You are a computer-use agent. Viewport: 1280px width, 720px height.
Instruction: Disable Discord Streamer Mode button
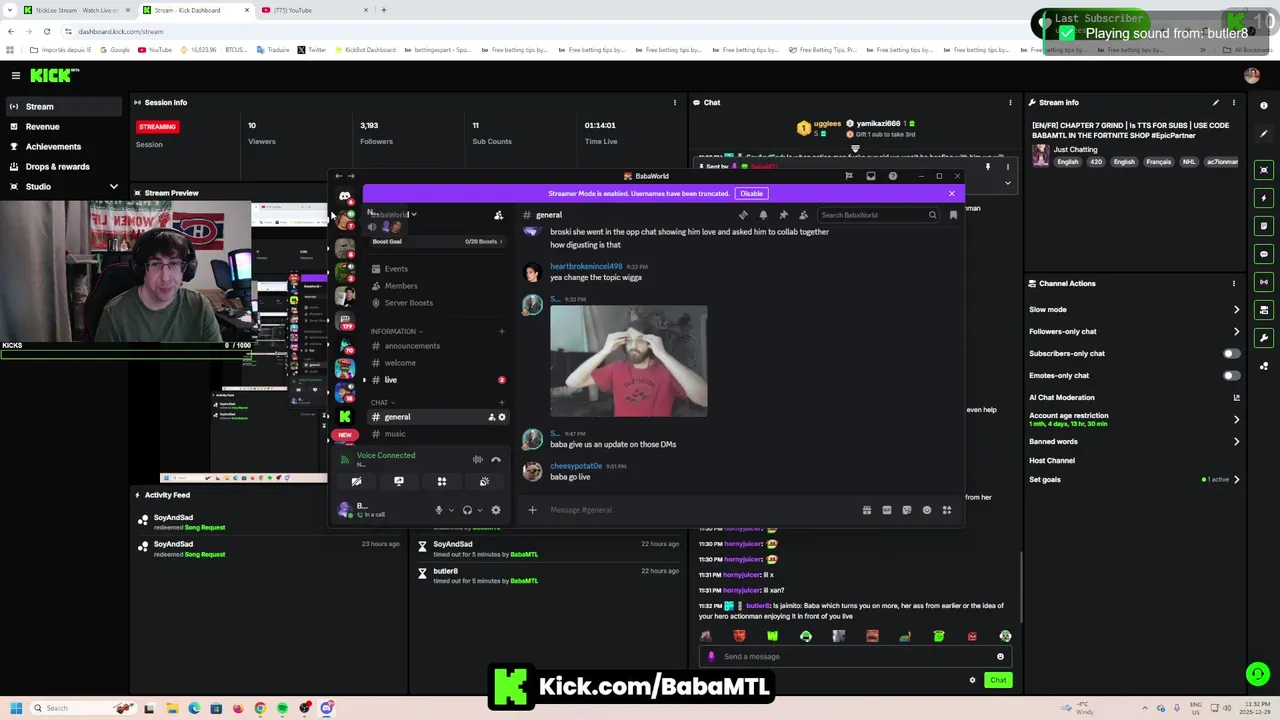click(x=751, y=194)
